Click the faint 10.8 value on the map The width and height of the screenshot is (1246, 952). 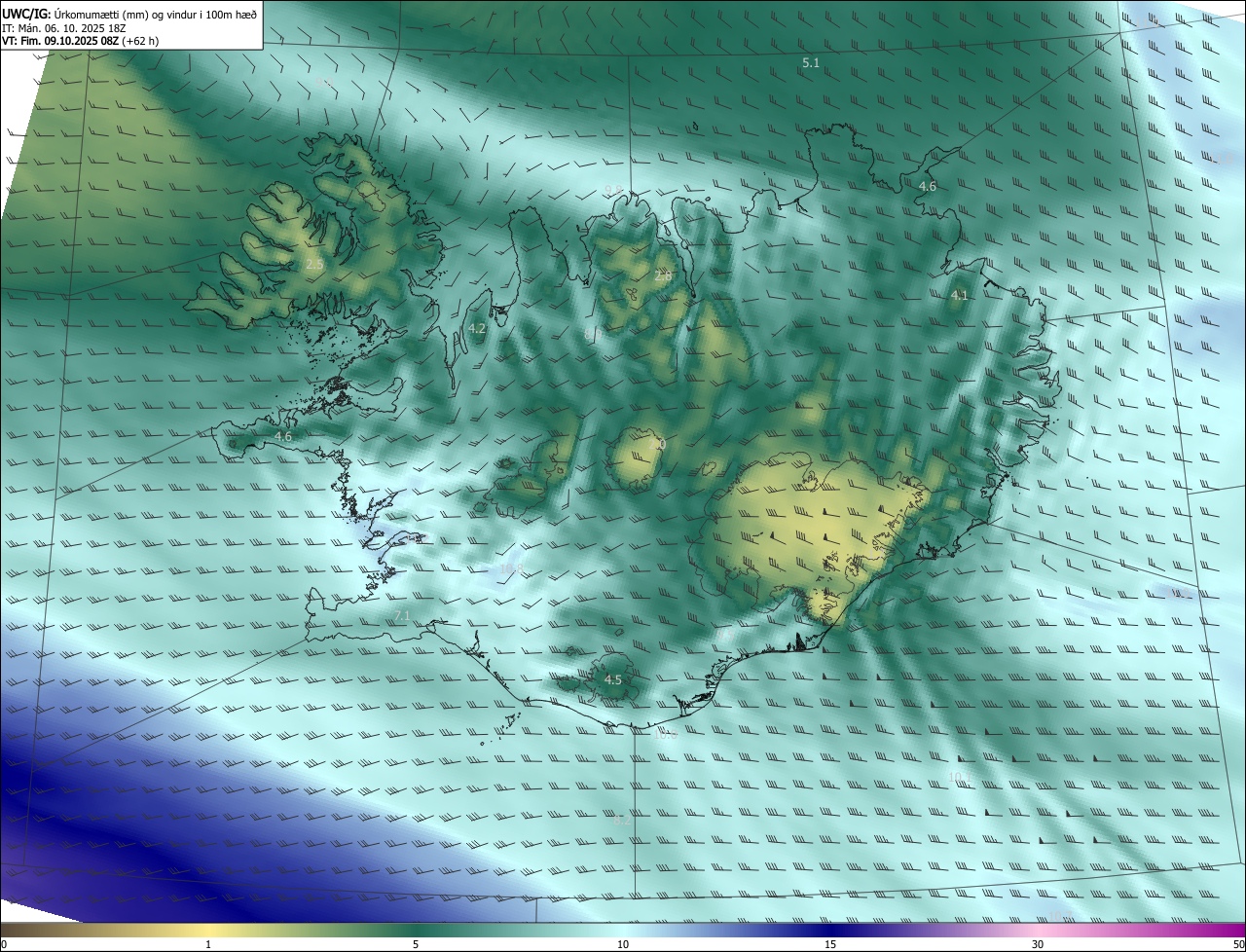tap(511, 568)
